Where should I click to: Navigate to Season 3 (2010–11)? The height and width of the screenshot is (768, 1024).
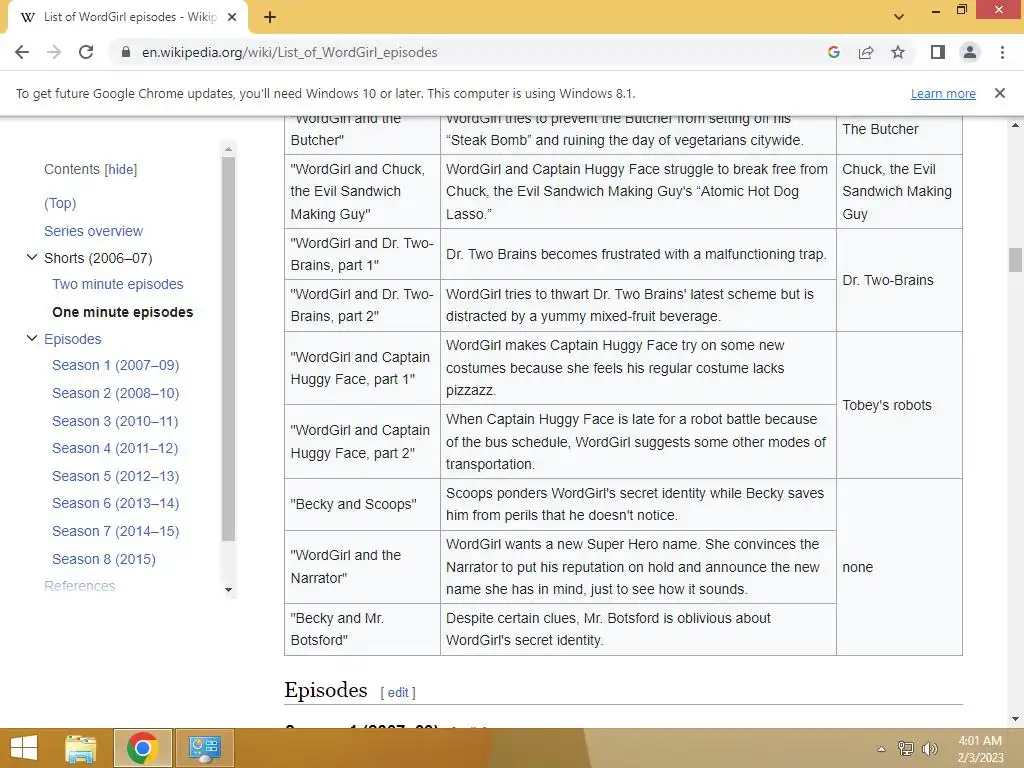point(115,421)
